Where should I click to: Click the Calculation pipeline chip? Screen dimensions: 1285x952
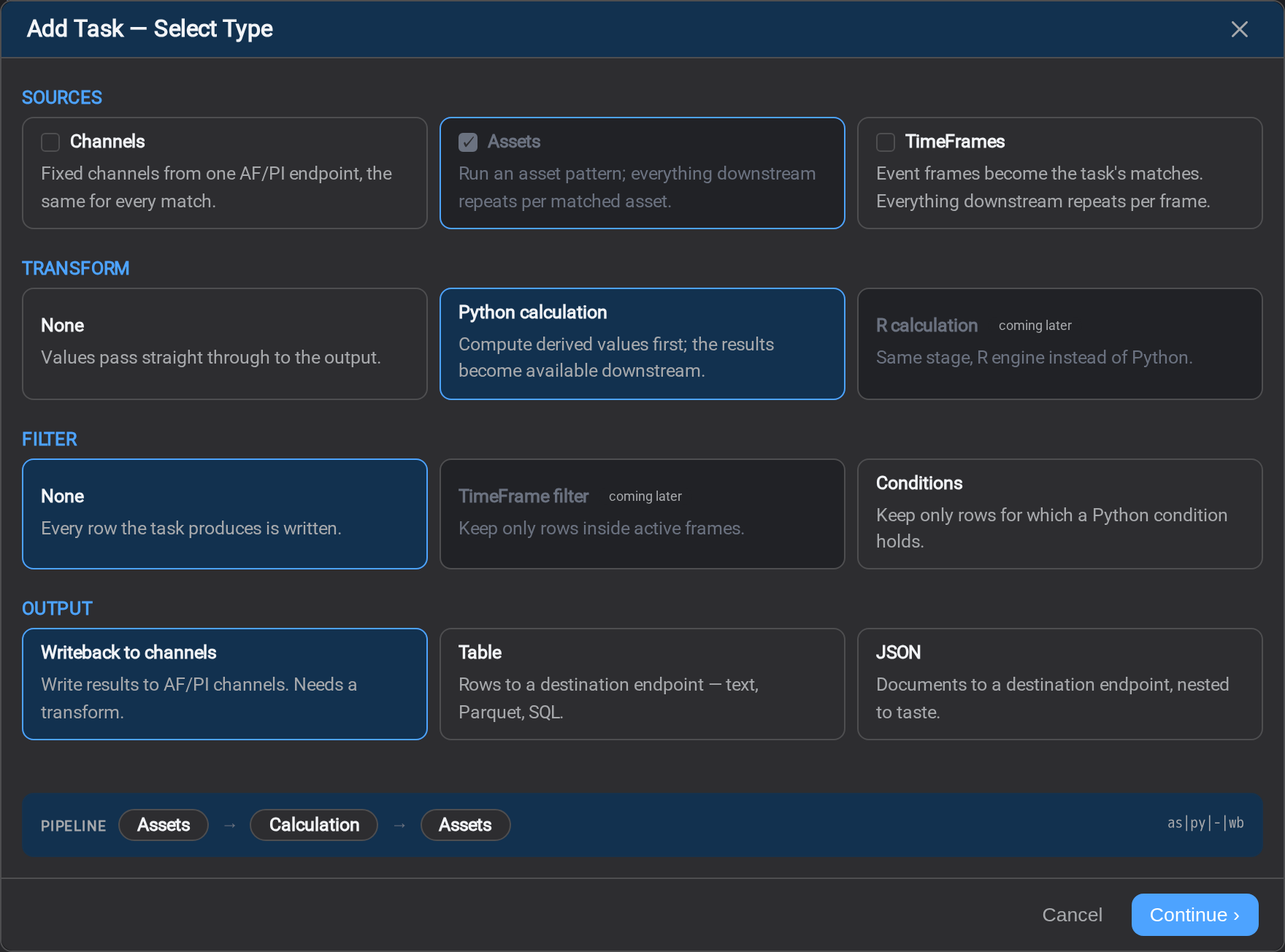[x=314, y=825]
